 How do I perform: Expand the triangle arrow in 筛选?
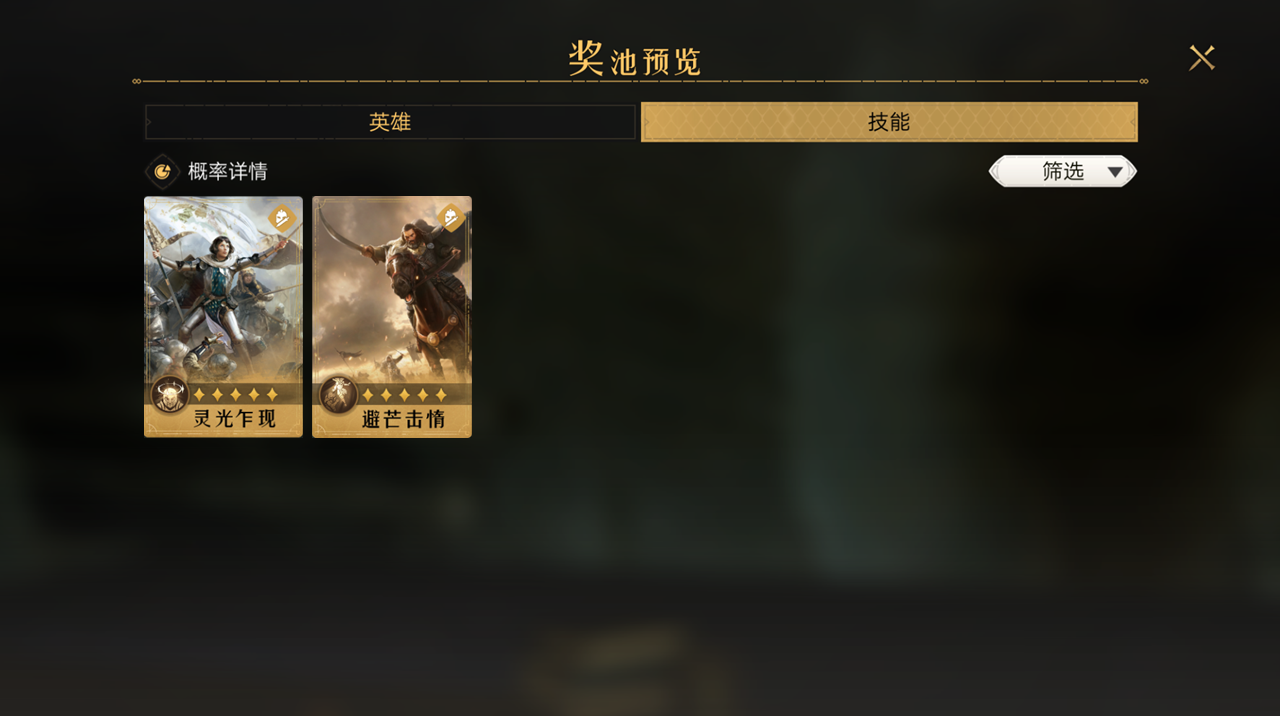tap(1115, 172)
